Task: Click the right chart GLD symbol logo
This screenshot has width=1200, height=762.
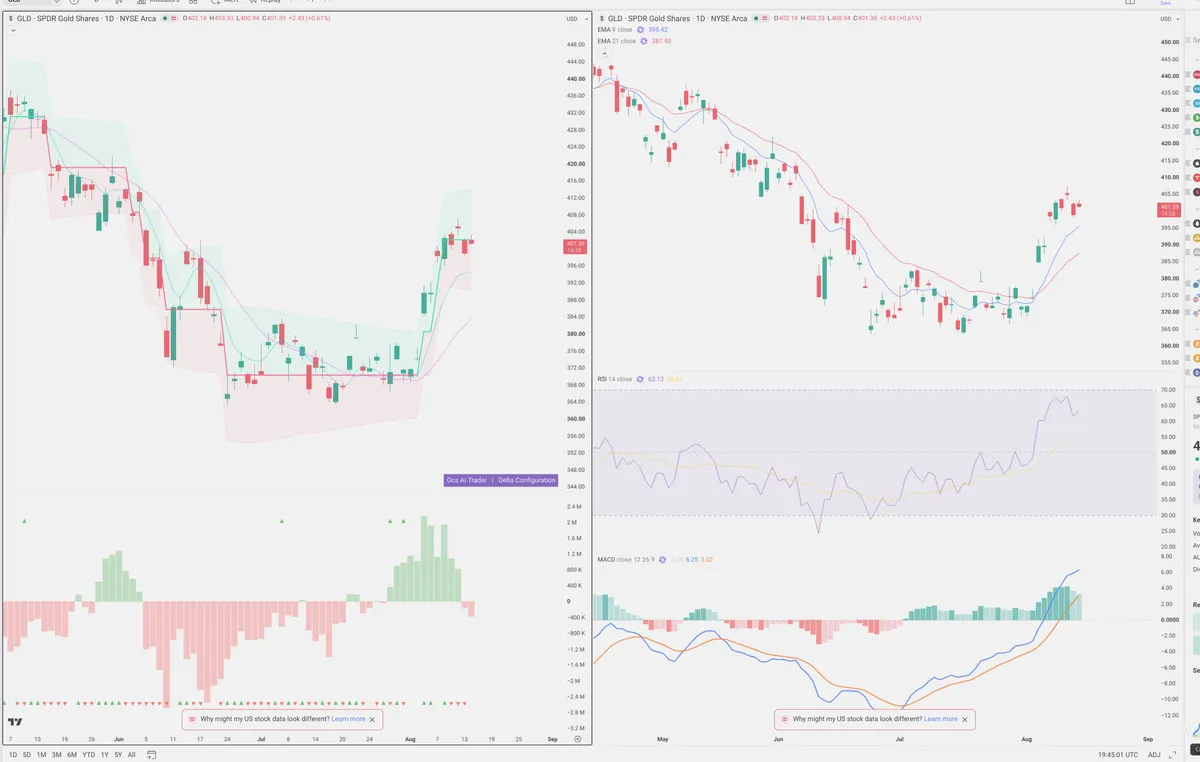Action: [601, 18]
